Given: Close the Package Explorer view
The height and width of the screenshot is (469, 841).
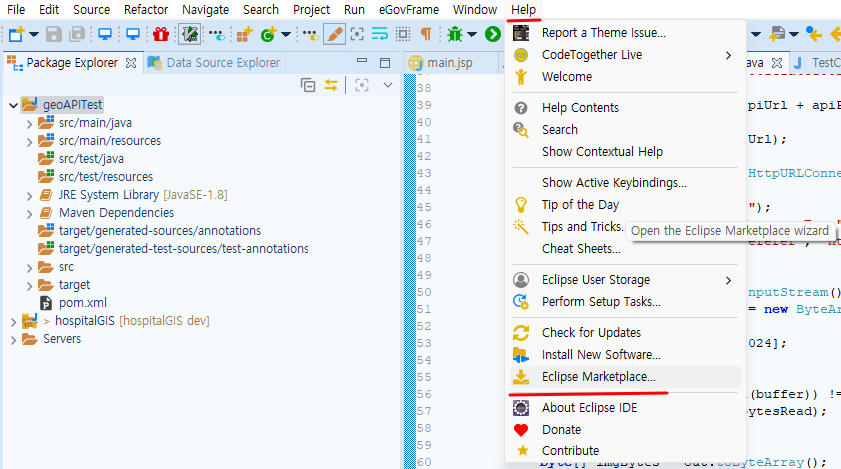Looking at the screenshot, I should click(131, 63).
